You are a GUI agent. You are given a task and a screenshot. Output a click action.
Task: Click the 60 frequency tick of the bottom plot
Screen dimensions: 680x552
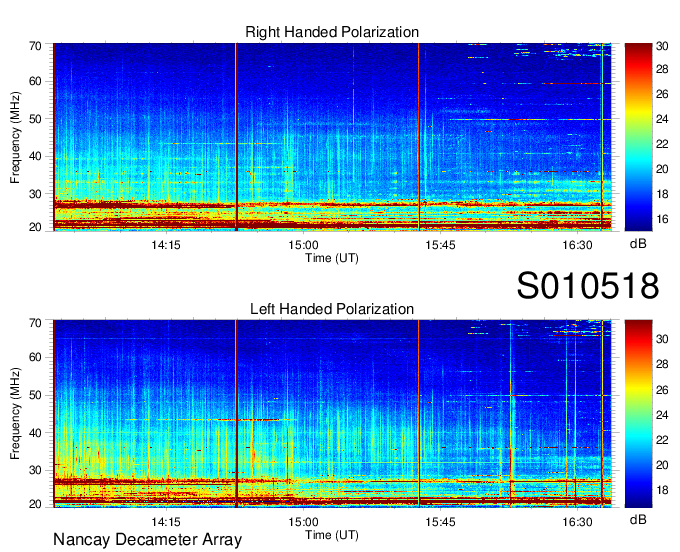35,357
